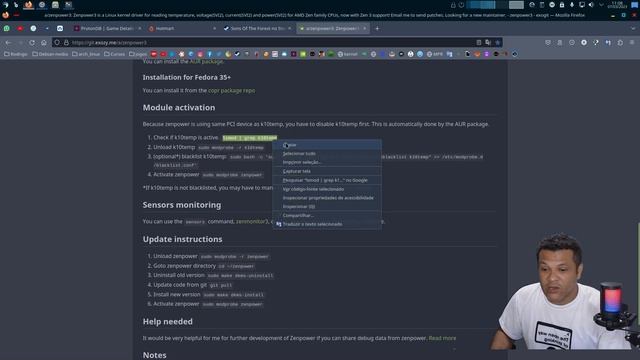
Task: Expand the list-all-tabs dropdown arrow
Action: pyautogui.click(x=633, y=29)
